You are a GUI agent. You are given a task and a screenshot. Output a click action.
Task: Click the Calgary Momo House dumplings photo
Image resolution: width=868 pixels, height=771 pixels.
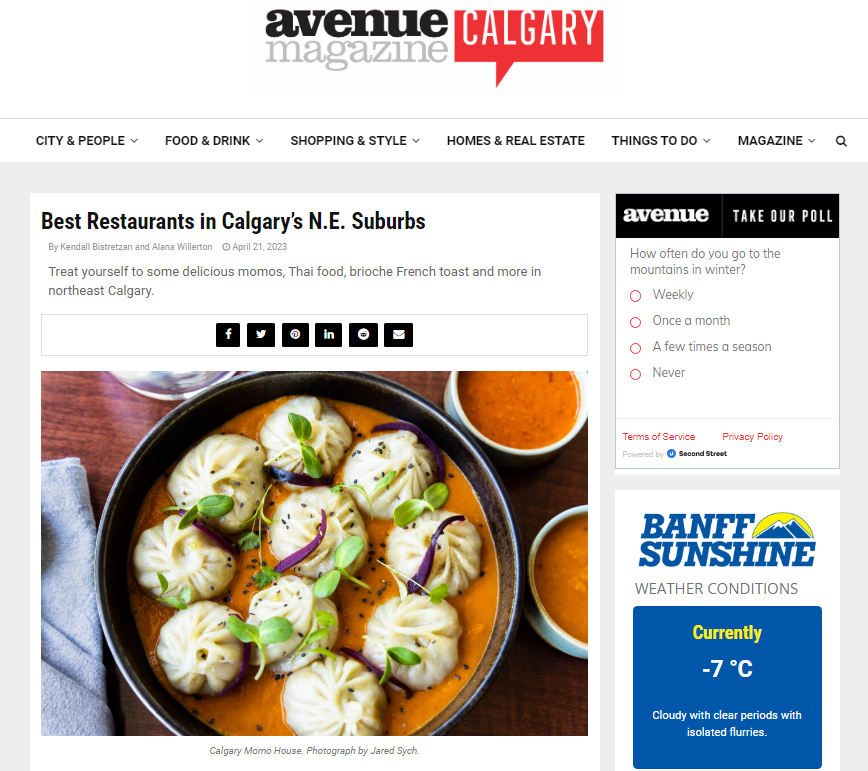[314, 553]
